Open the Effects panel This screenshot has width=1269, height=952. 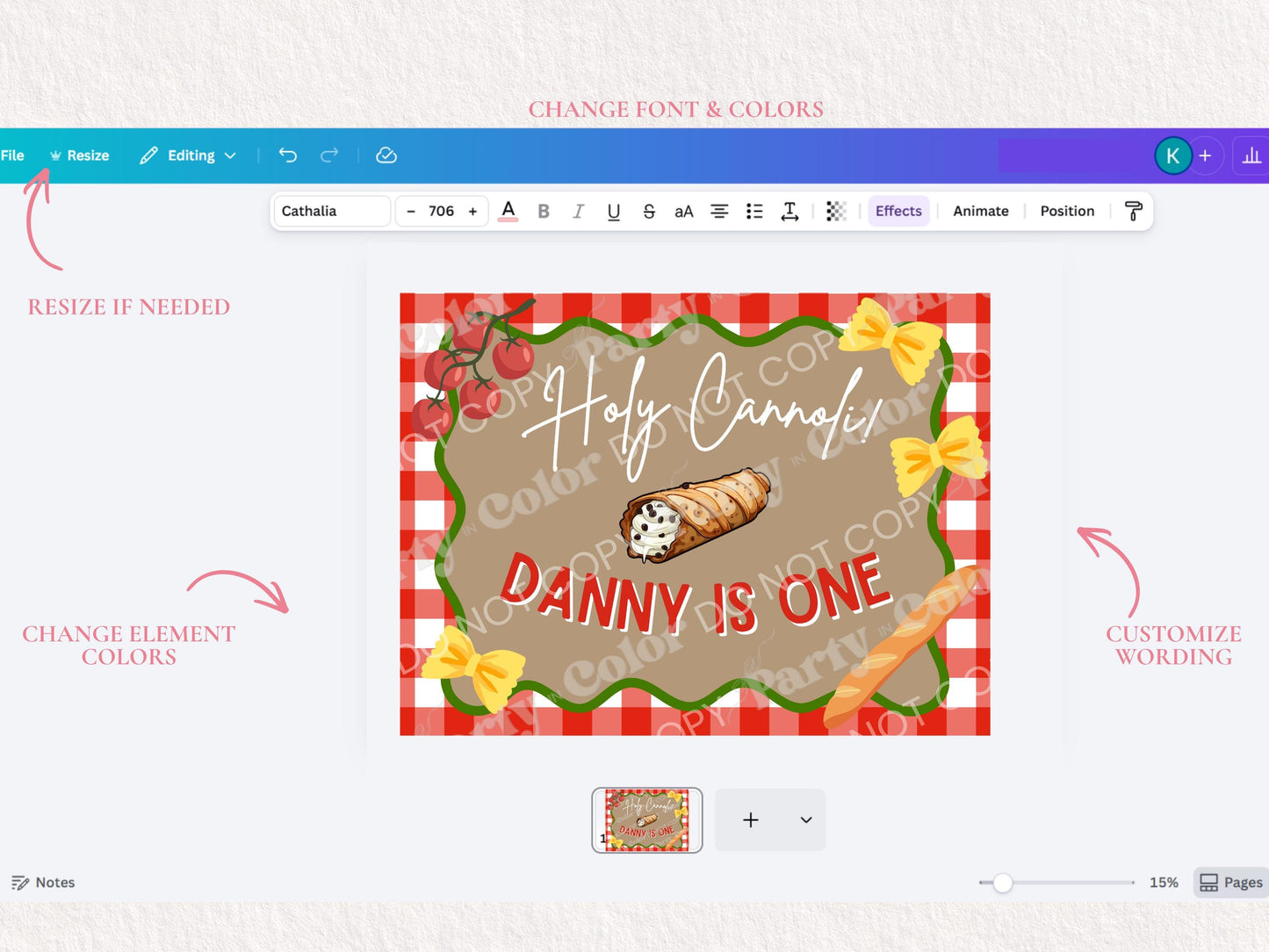point(898,211)
